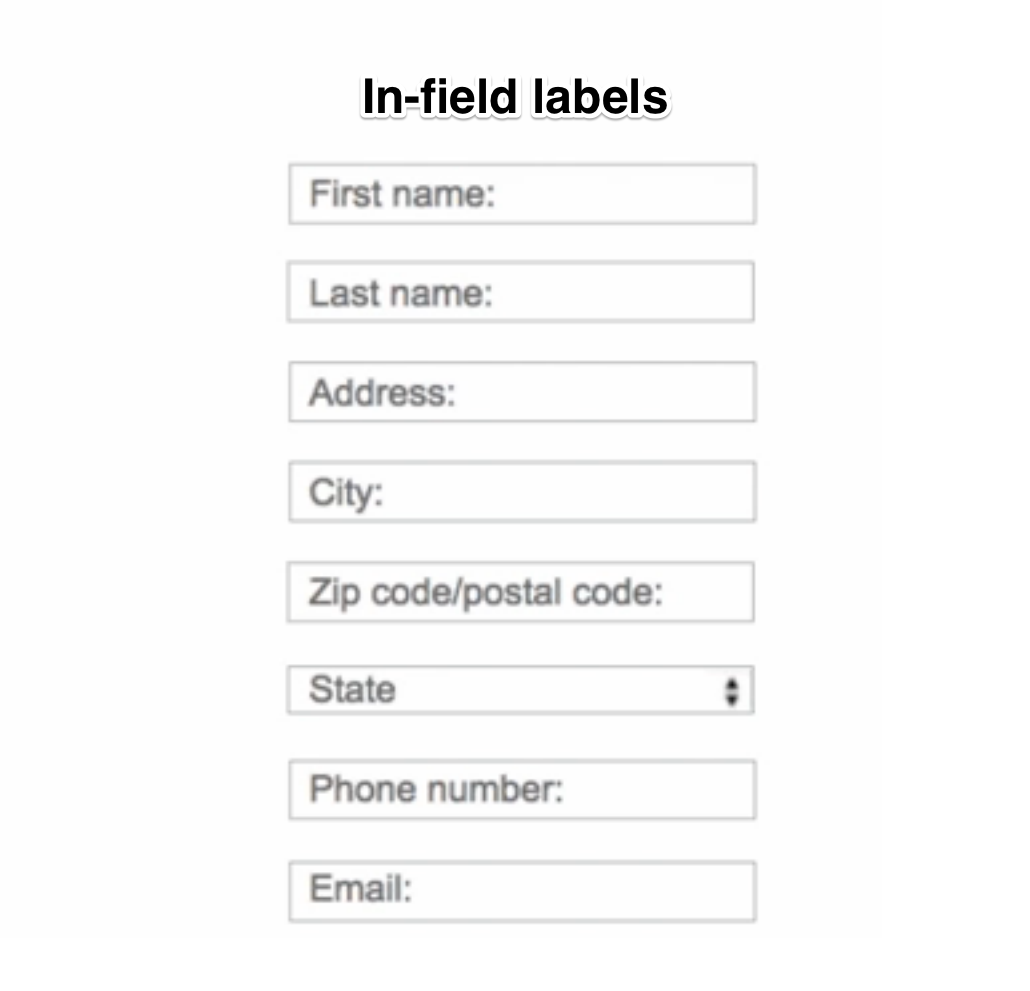Click inside the Last name field
The width and height of the screenshot is (1030, 991).
coord(520,291)
